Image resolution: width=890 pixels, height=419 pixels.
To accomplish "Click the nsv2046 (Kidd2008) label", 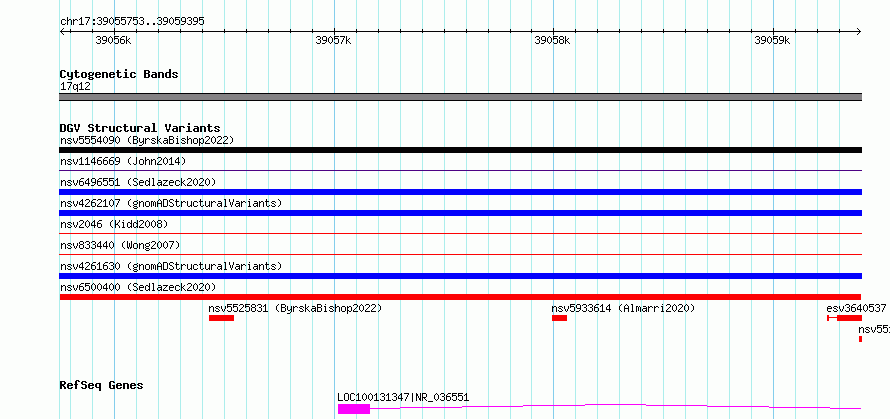I will pos(114,224).
